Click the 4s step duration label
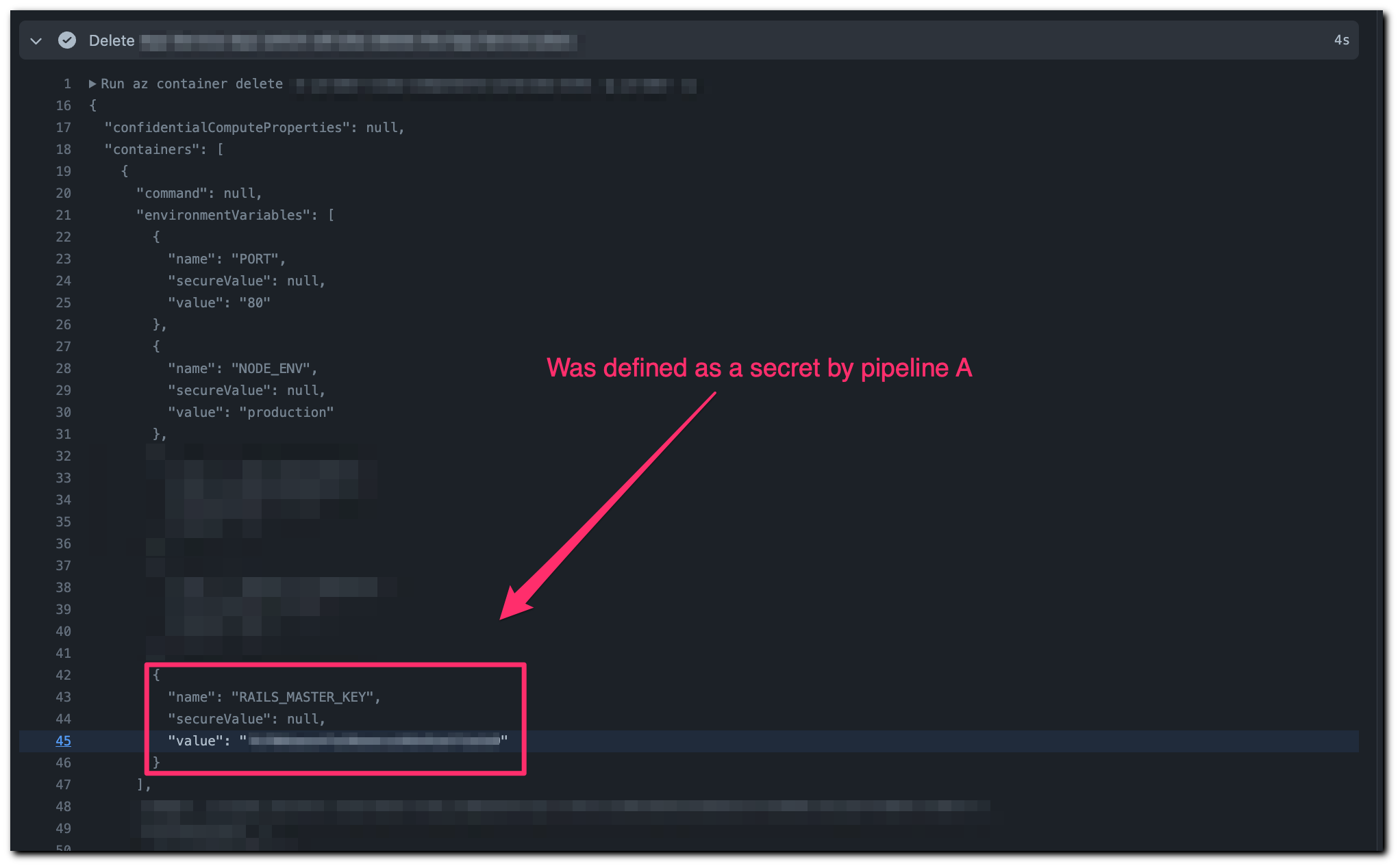The image size is (1400, 868). [1341, 40]
